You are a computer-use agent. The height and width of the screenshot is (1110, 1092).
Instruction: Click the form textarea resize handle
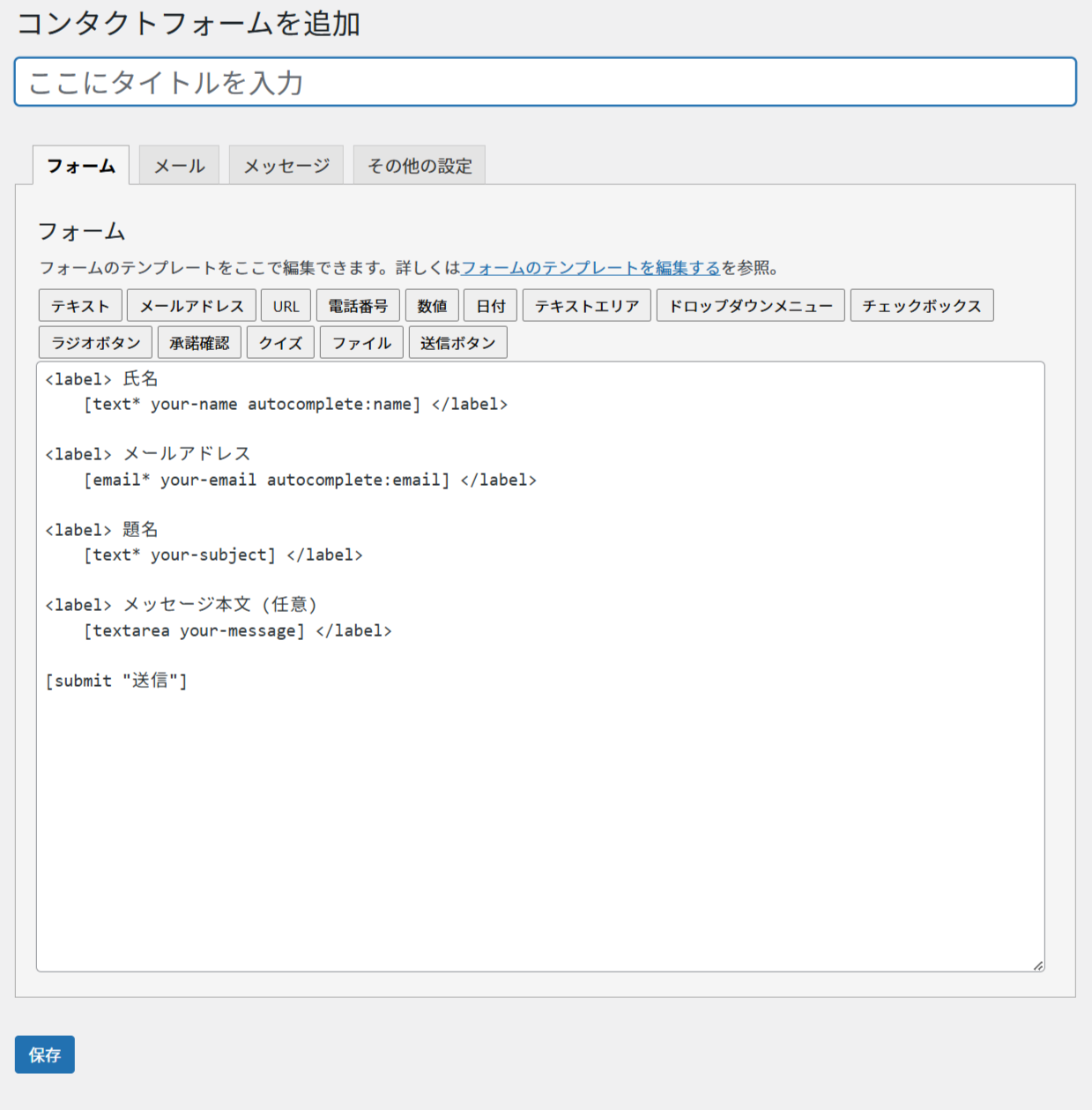point(1038,965)
